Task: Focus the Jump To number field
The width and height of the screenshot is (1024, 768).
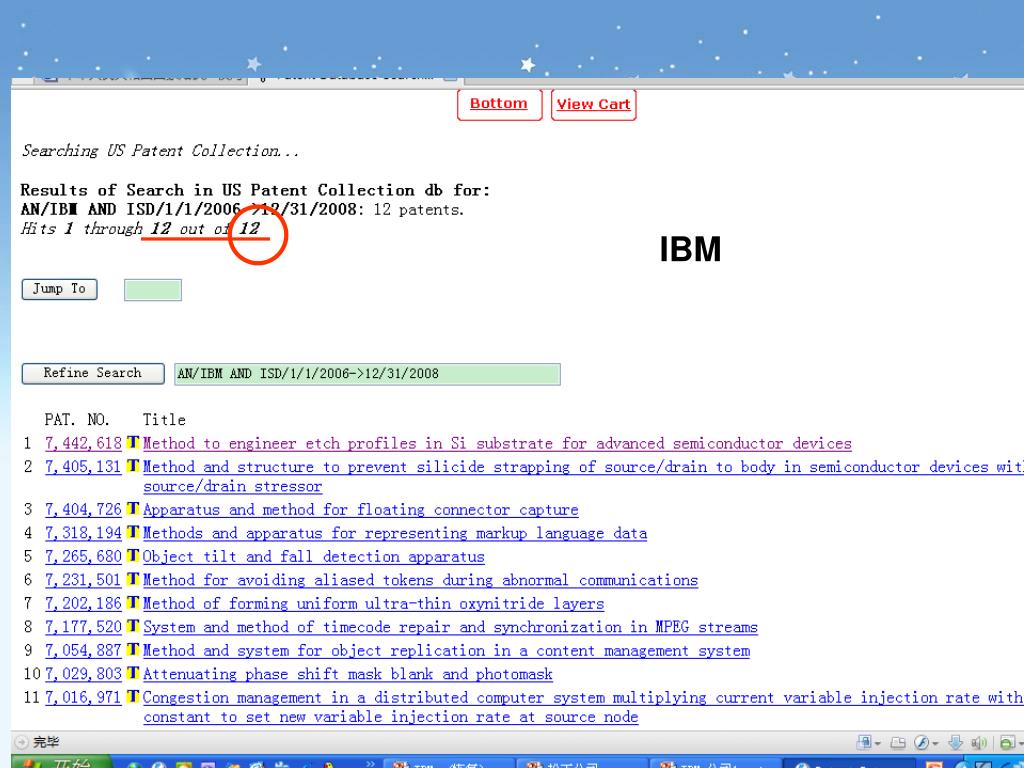Action: (153, 290)
